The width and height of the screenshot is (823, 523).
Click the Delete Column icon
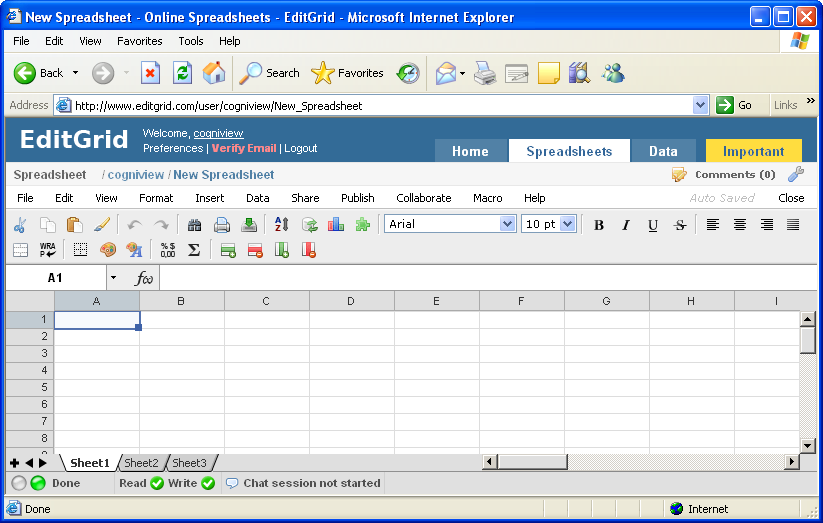[309, 250]
